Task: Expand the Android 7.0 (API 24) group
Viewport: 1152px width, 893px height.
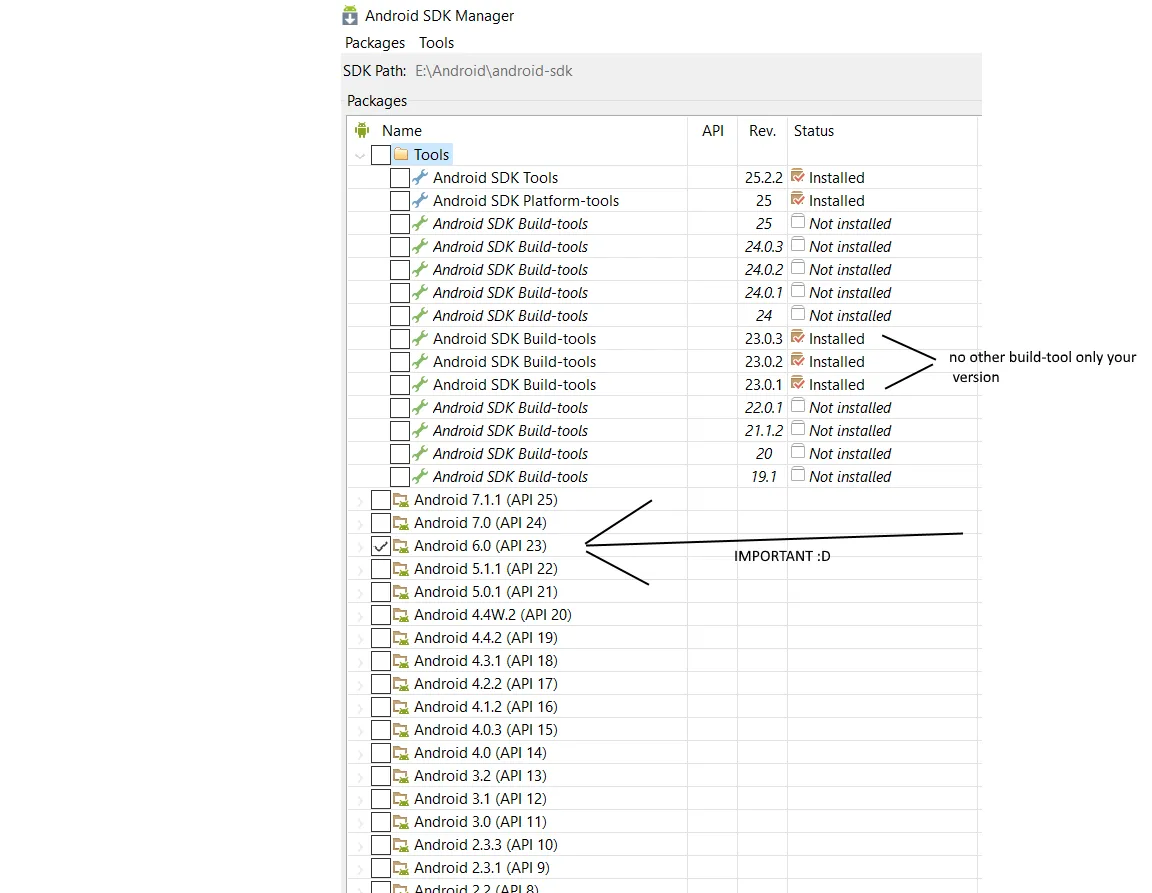Action: click(x=359, y=523)
